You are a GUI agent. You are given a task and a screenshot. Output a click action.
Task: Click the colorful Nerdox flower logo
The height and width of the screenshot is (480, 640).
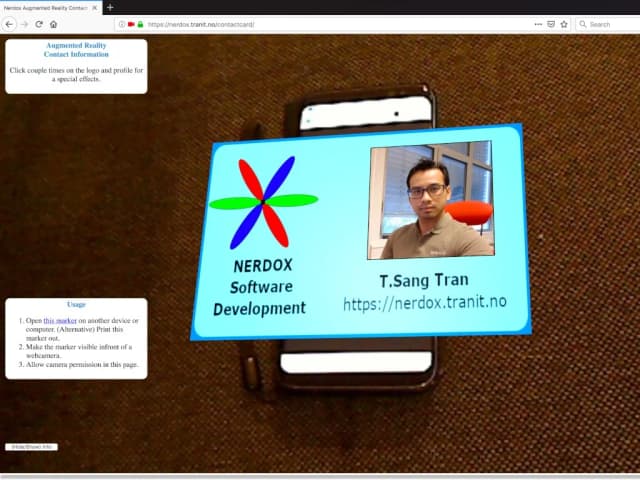[264, 202]
